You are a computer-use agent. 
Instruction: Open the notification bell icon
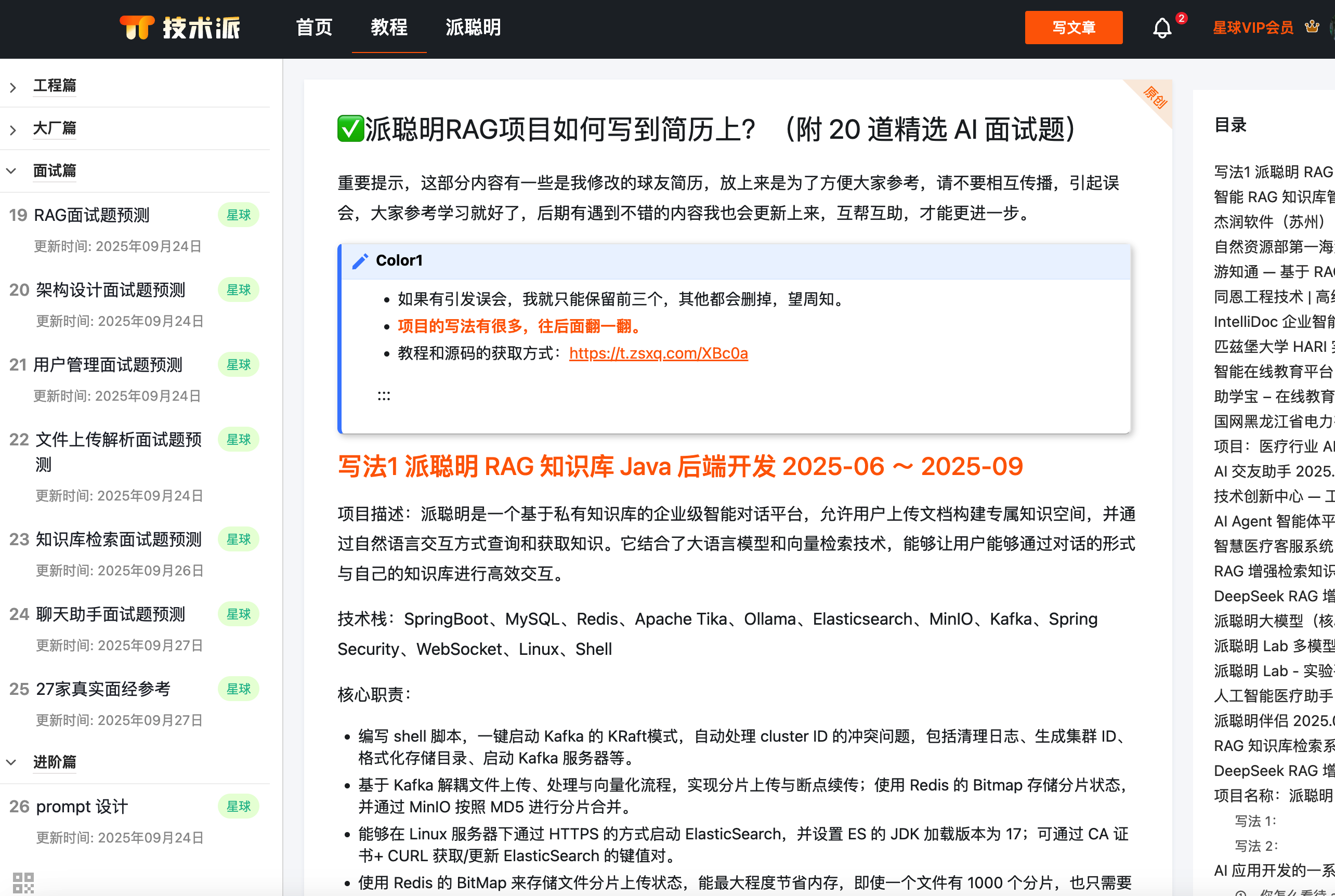click(x=1162, y=28)
